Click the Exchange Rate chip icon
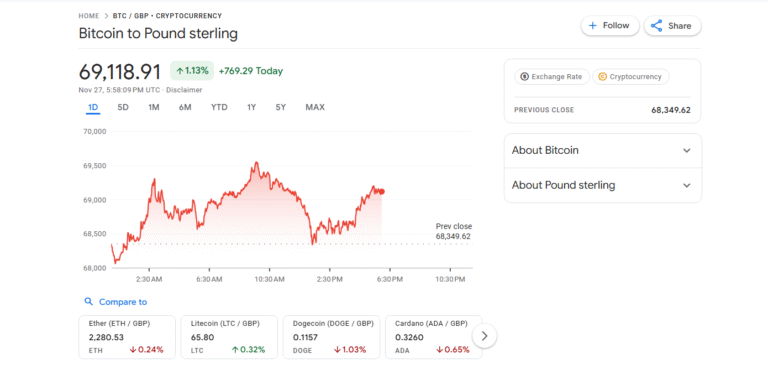768x369 pixels. pos(525,76)
